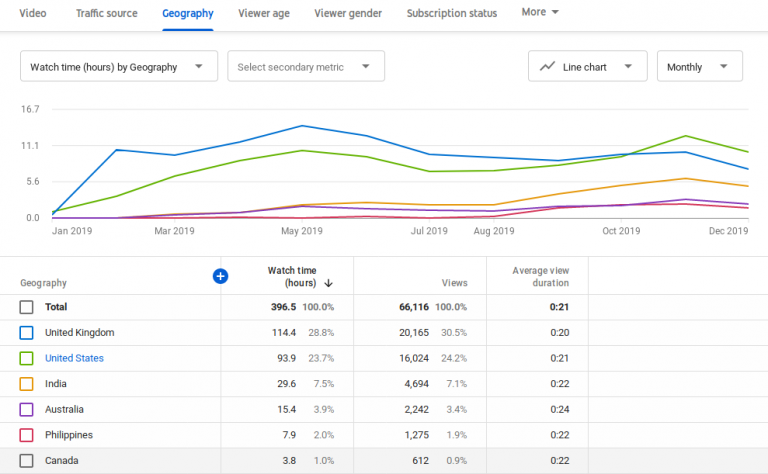Viewport: 768px width, 474px height.
Task: Open the Monthly interval dropdown
Action: (699, 67)
